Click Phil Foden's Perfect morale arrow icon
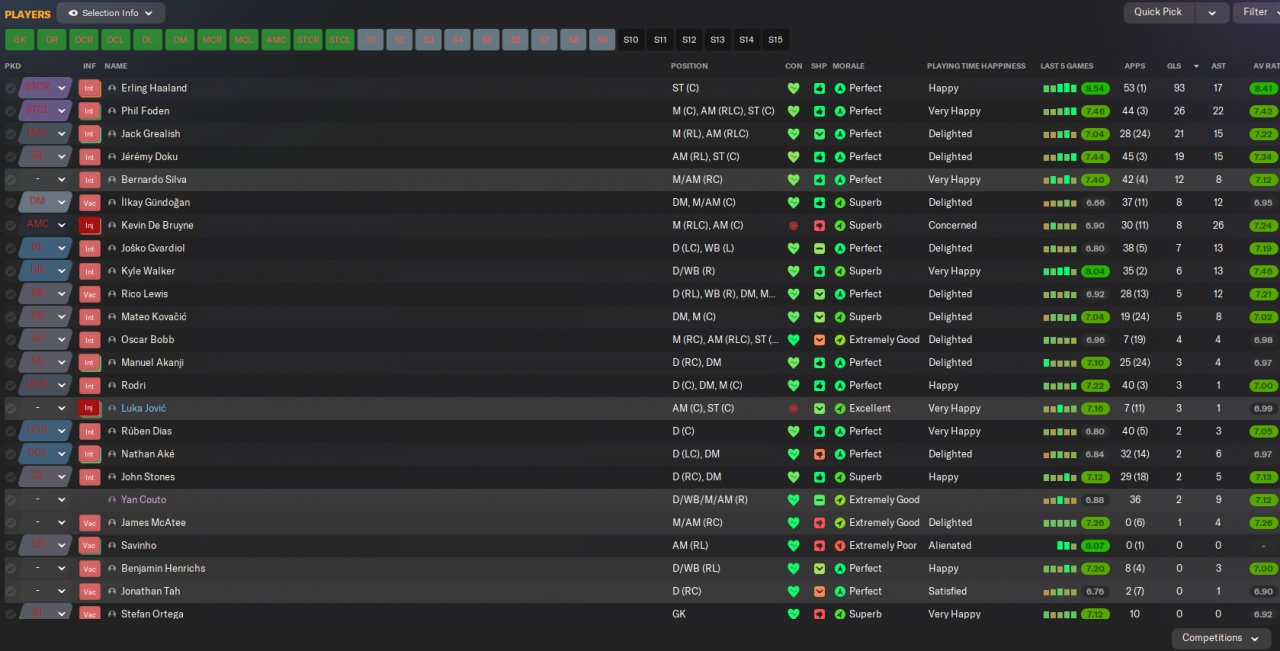The width and height of the screenshot is (1280, 651). tap(840, 111)
